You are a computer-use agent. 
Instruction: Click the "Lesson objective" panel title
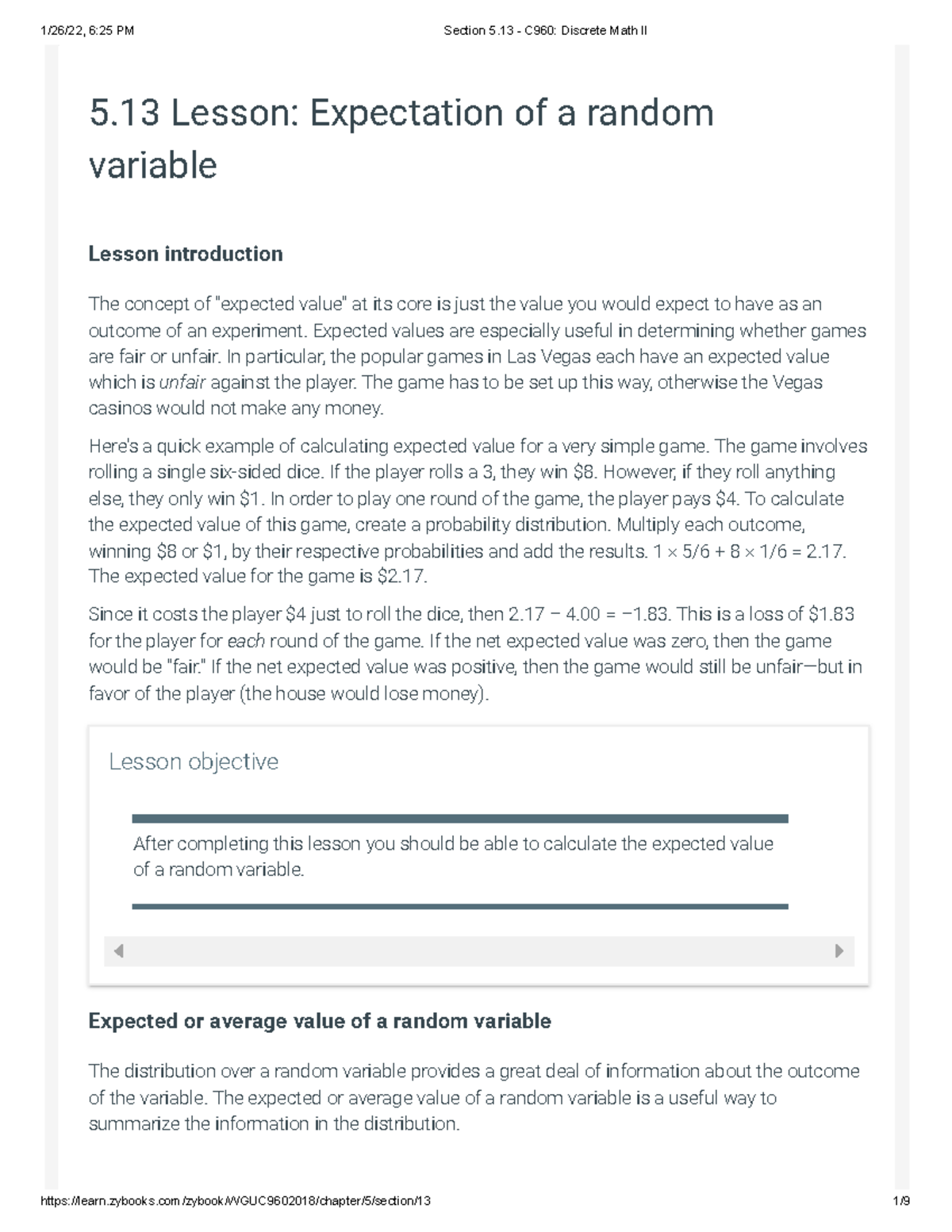[x=194, y=762]
